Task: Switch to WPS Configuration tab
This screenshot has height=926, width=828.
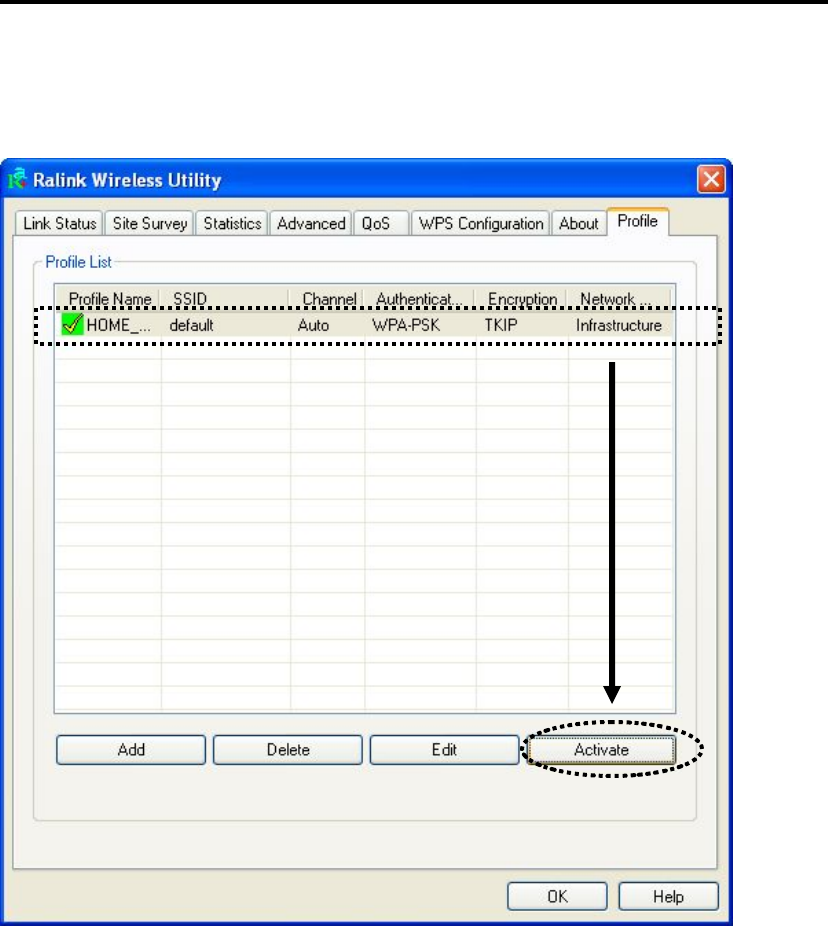Action: pos(480,223)
